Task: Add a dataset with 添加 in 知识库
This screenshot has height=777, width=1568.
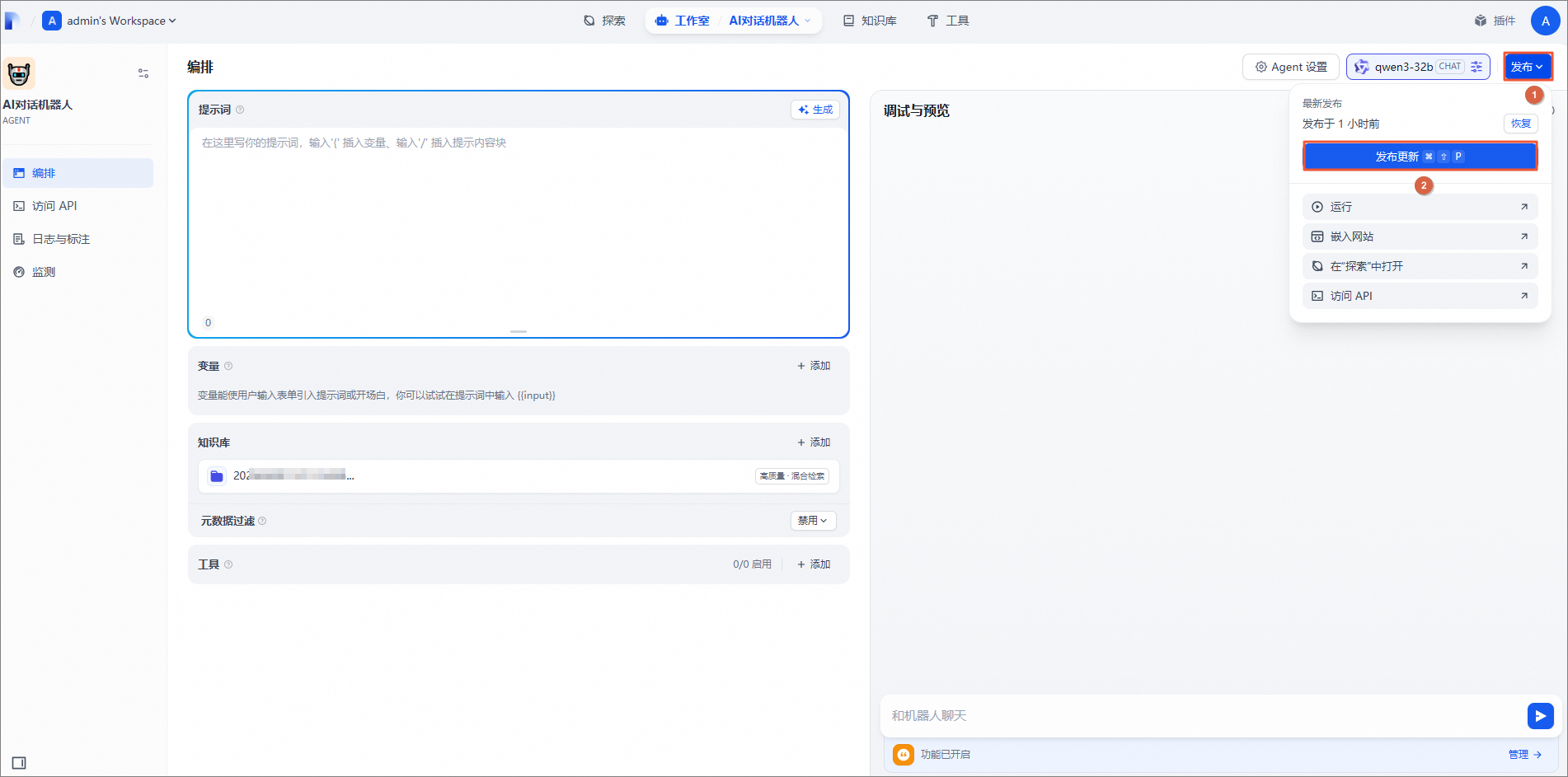Action: click(814, 442)
